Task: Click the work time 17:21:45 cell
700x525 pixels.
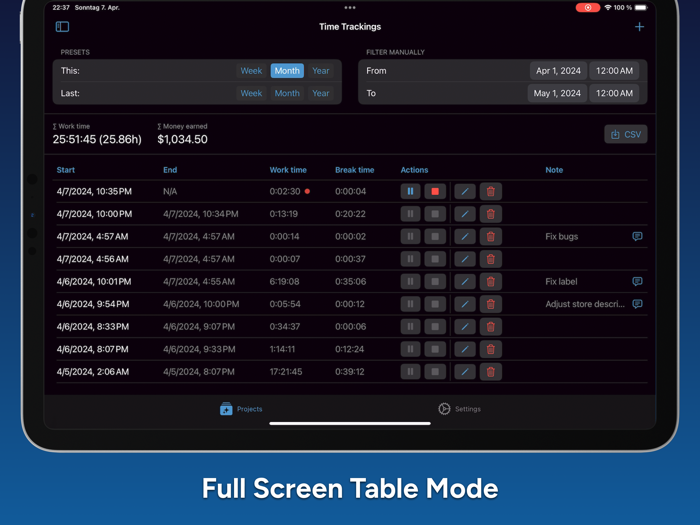Action: point(286,372)
